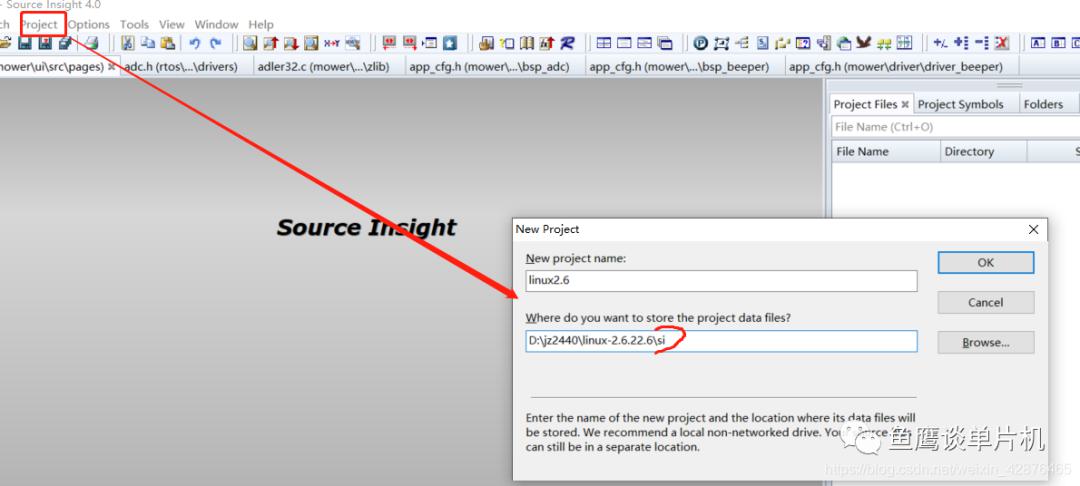The width and height of the screenshot is (1080, 486).
Task: Click the Undo arrow icon
Action: coord(195,43)
